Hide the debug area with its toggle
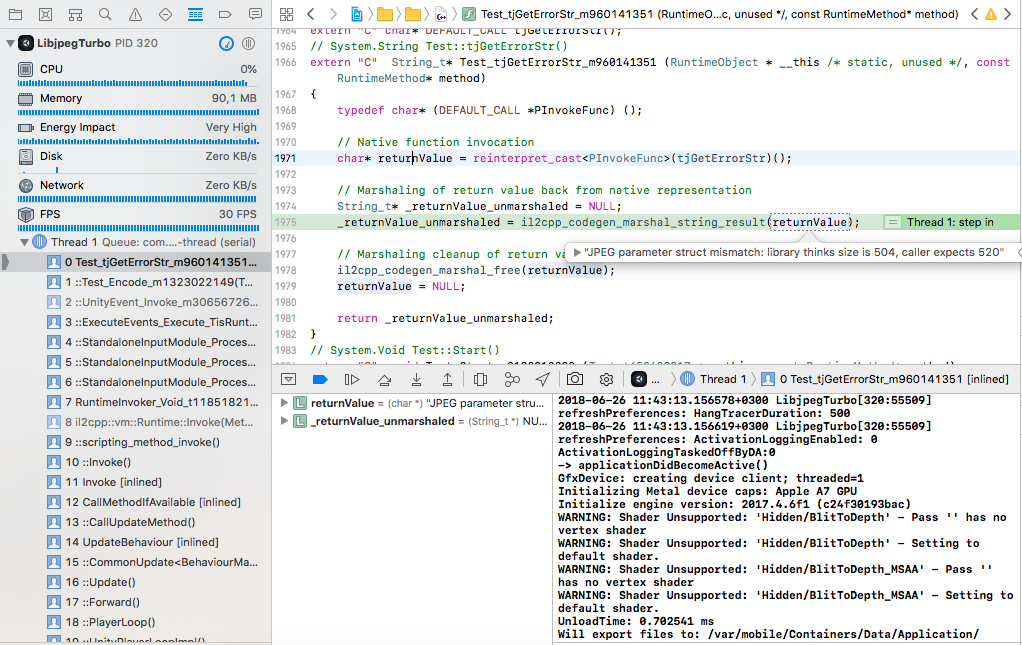The image size is (1022, 645). pyautogui.click(x=289, y=379)
